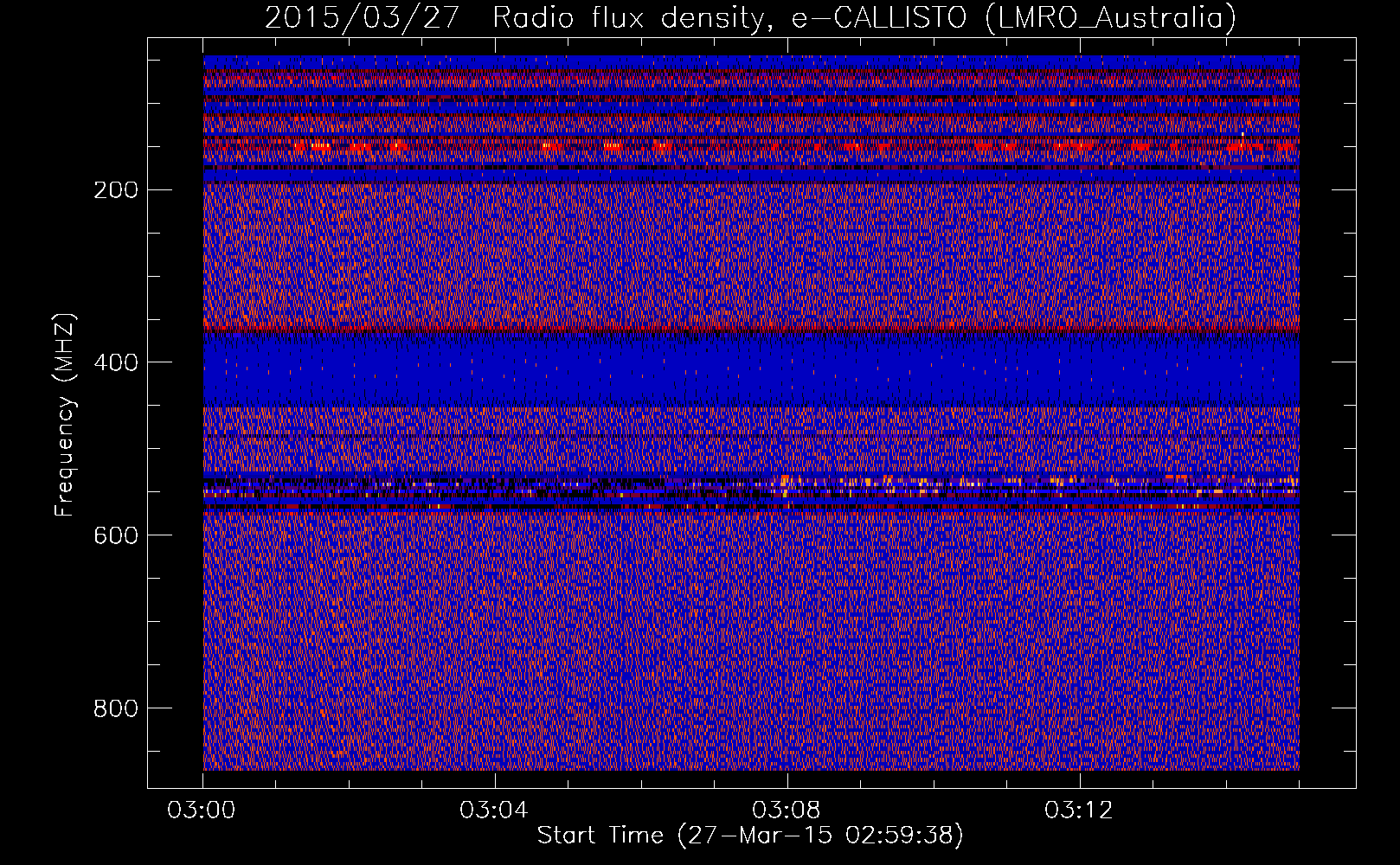The height and width of the screenshot is (865, 1400).
Task: Click the 03:08 time tick label
Action: (787, 811)
